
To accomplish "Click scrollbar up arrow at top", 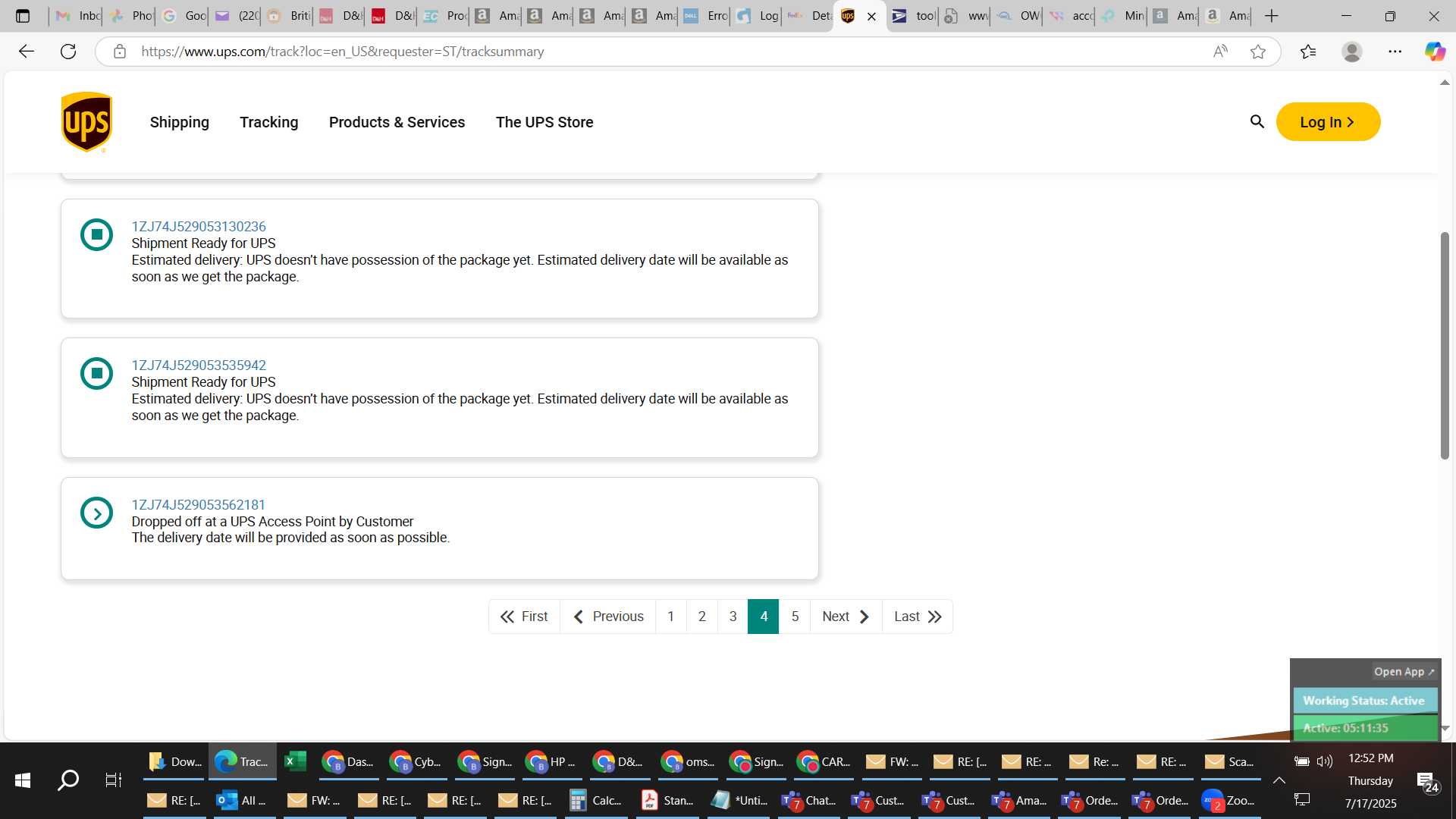I will pos(1445,82).
